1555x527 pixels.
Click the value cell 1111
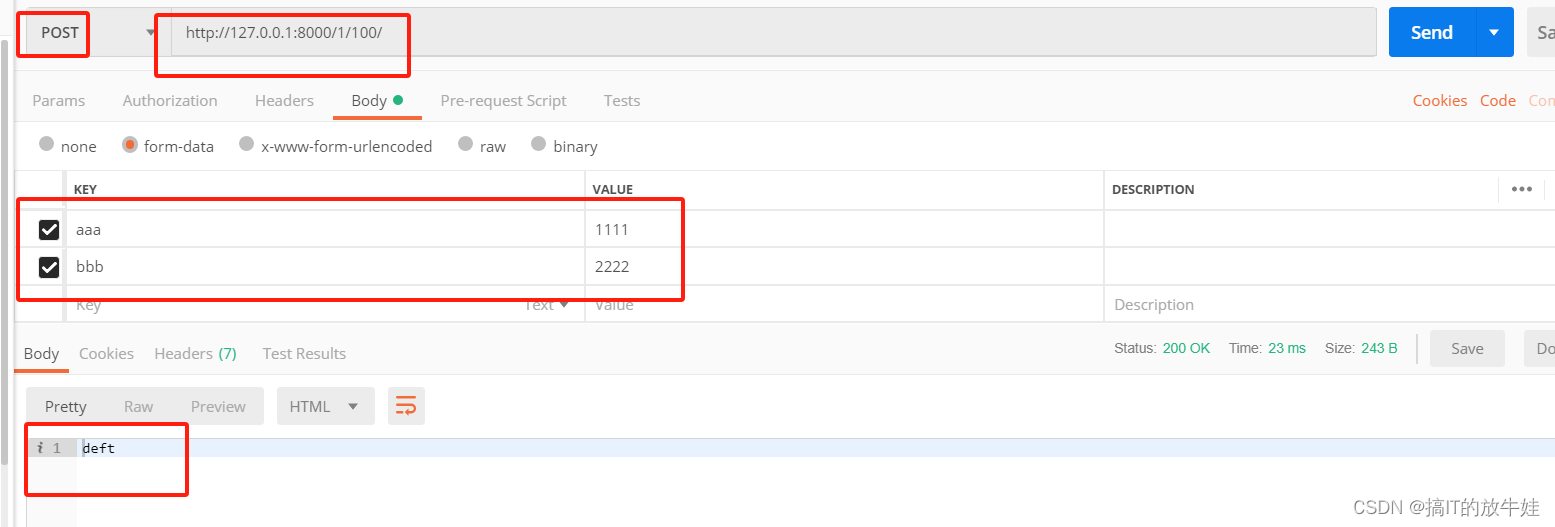click(844, 230)
